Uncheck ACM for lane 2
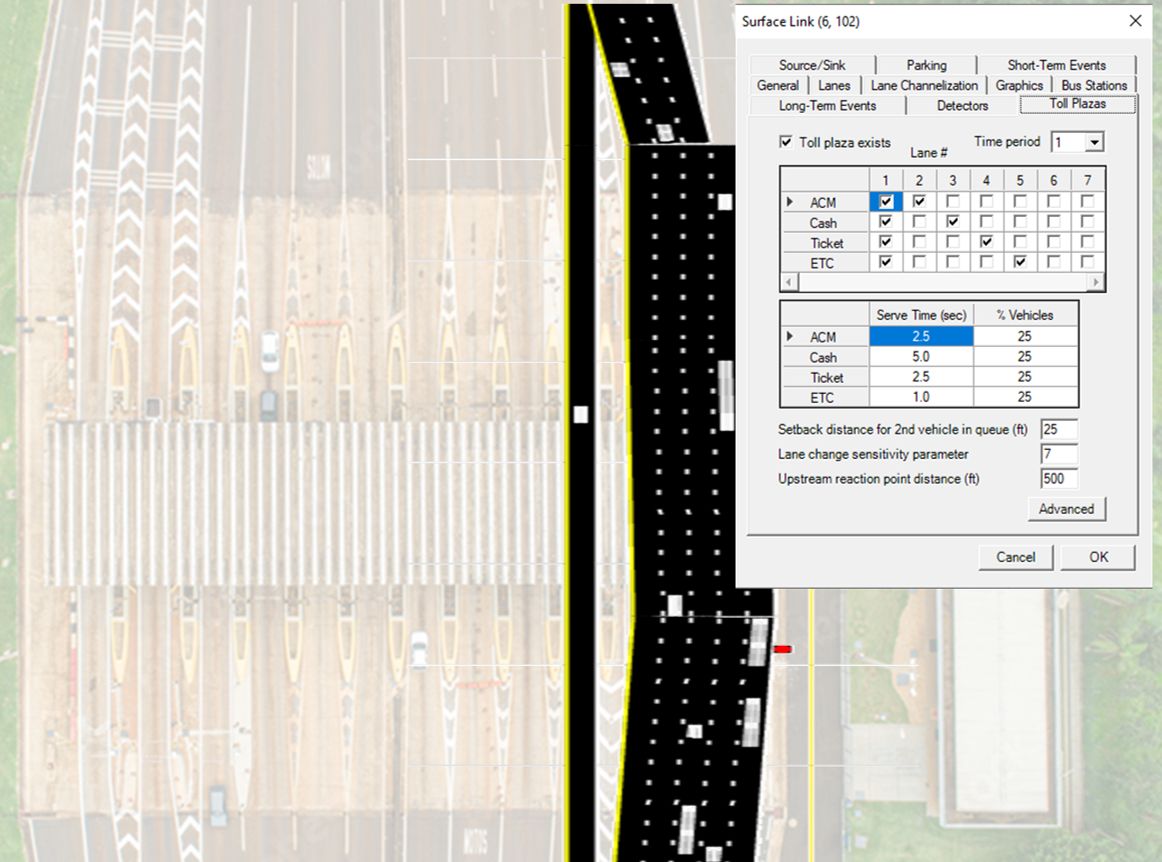This screenshot has width=1162, height=862. point(919,202)
